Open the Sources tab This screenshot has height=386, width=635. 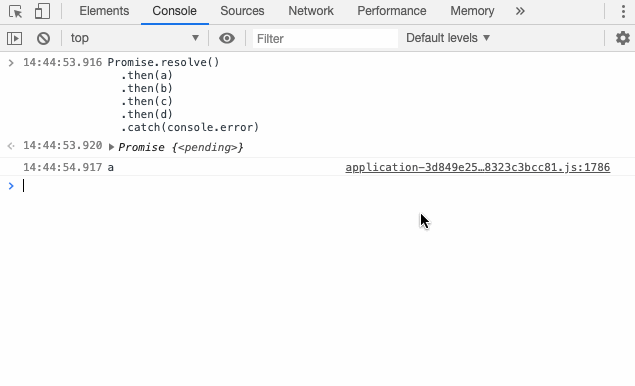242,11
